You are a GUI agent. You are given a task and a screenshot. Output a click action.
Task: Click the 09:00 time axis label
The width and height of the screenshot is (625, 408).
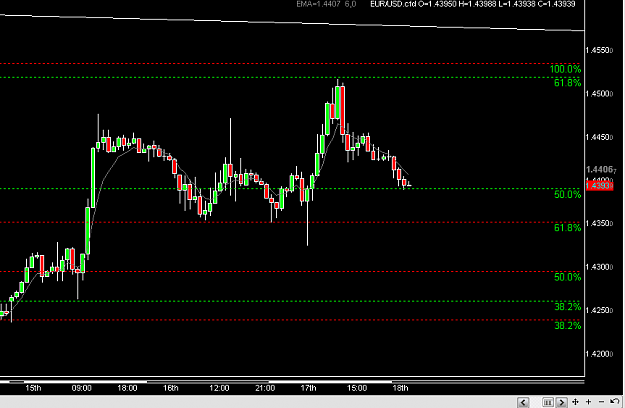[x=82, y=388]
